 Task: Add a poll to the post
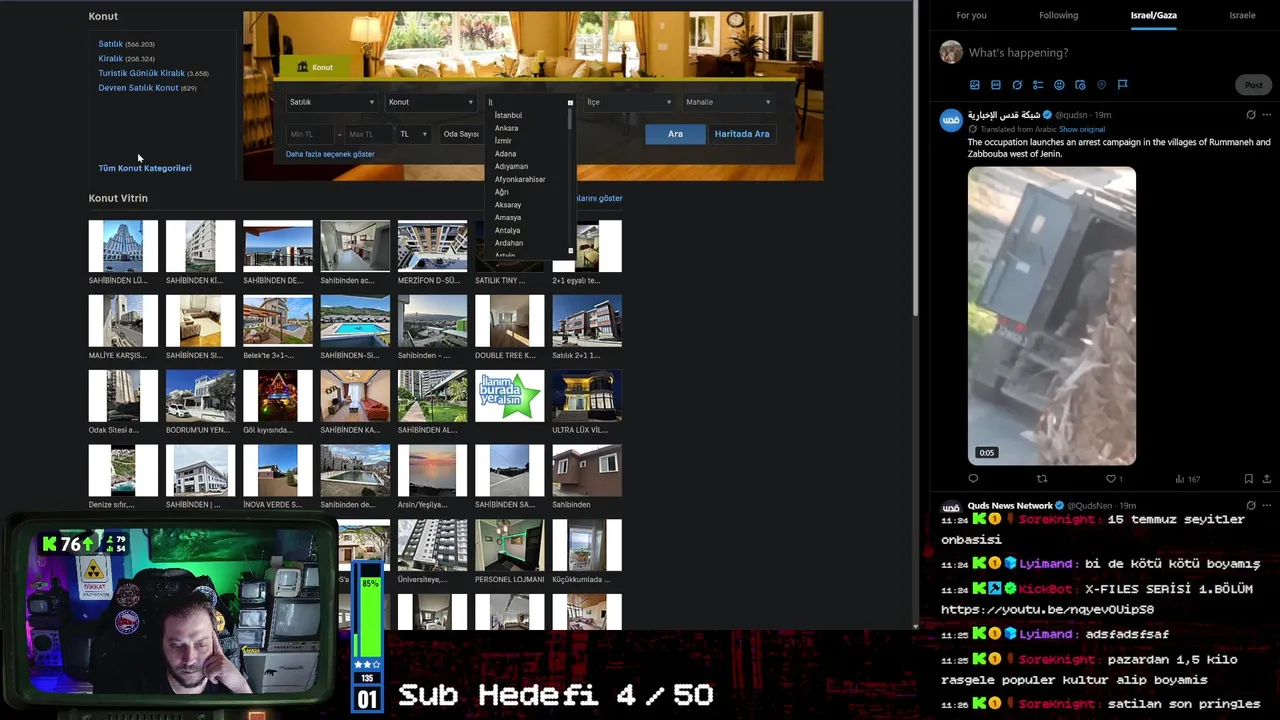[x=1038, y=85]
